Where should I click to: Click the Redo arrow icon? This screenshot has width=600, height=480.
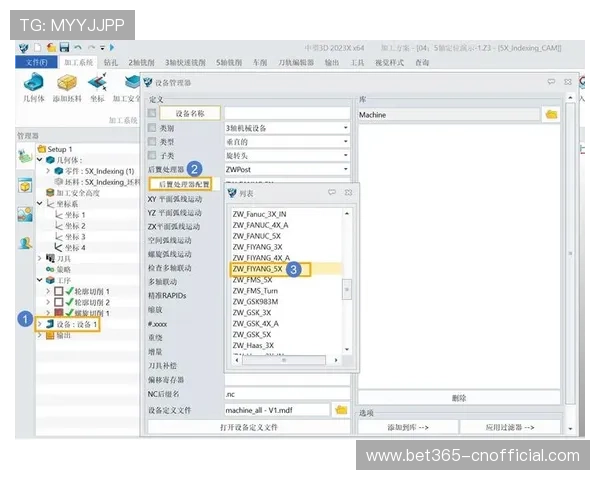point(91,47)
